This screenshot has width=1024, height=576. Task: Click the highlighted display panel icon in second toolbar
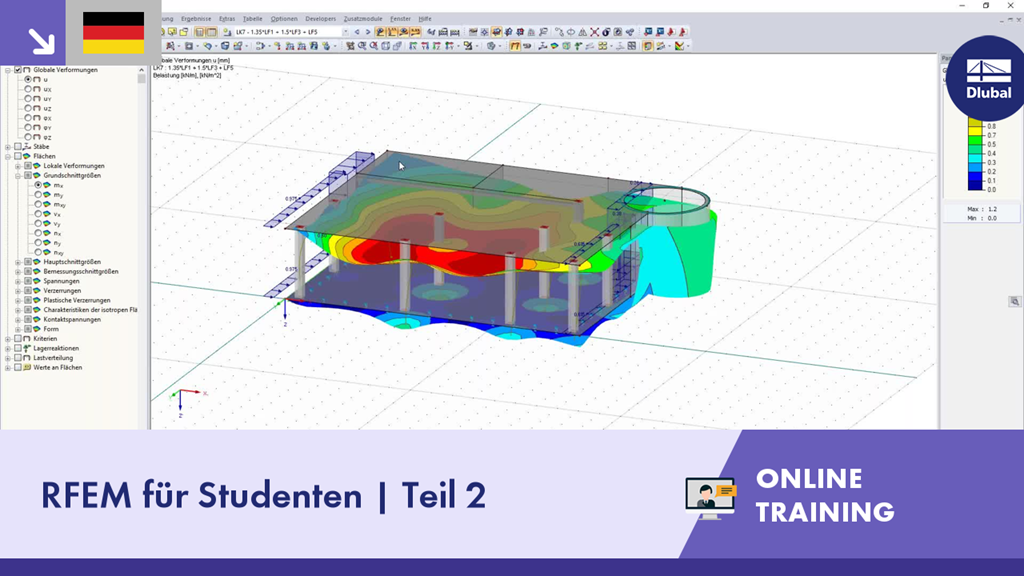[x=648, y=46]
